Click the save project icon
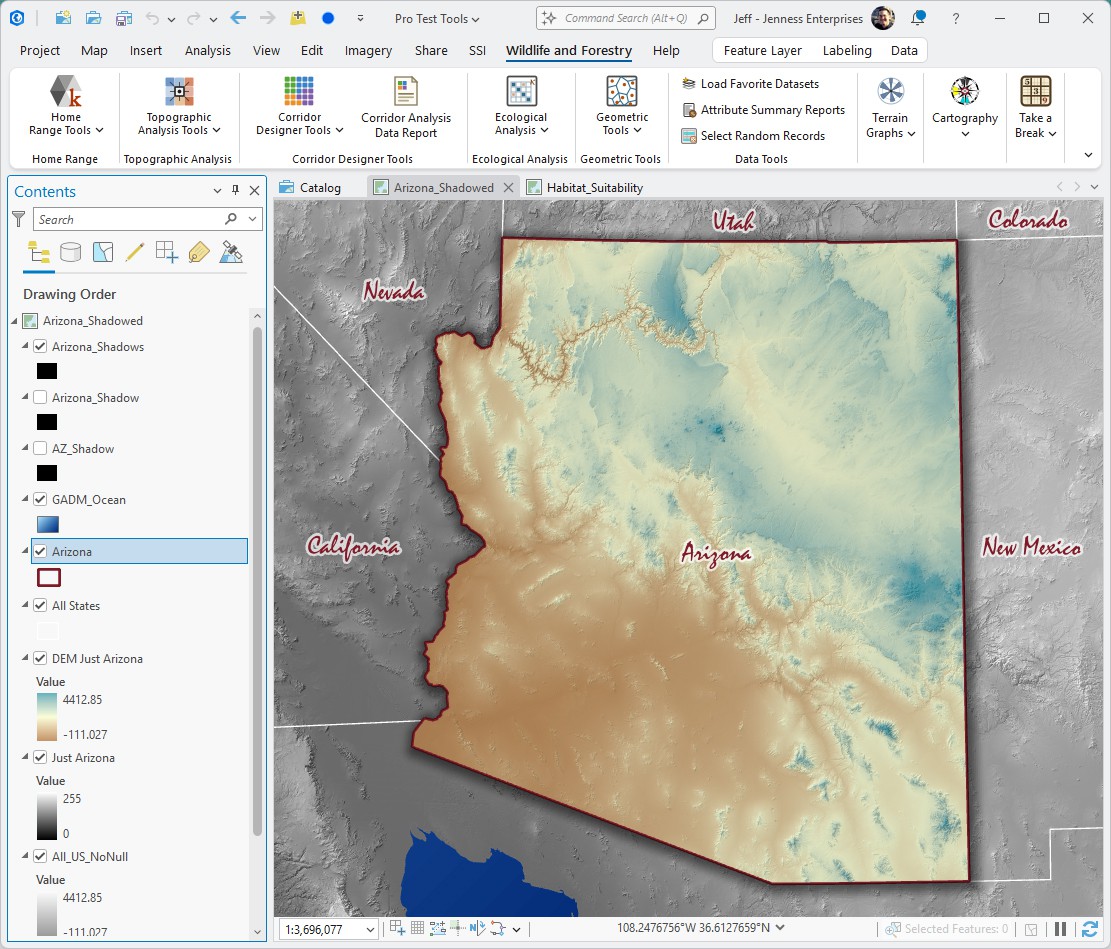The height and width of the screenshot is (949, 1111). pyautogui.click(x=124, y=18)
